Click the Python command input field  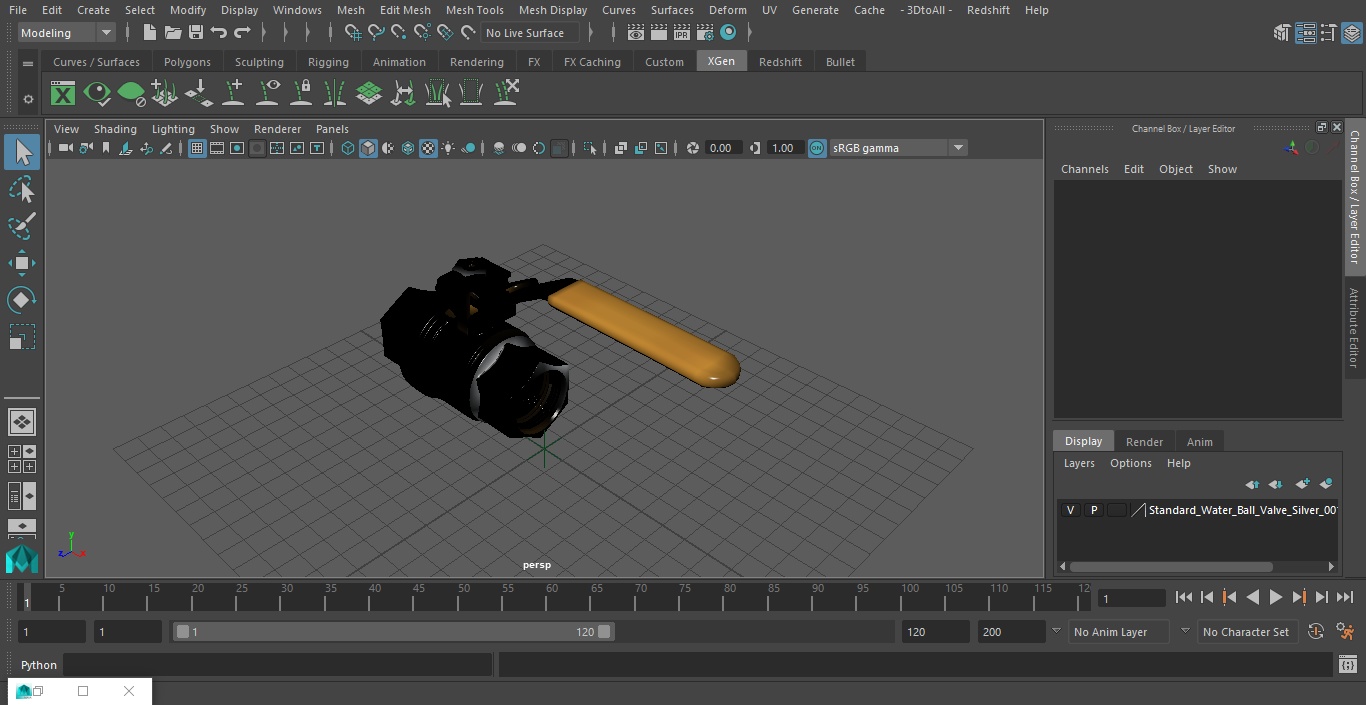coord(278,665)
